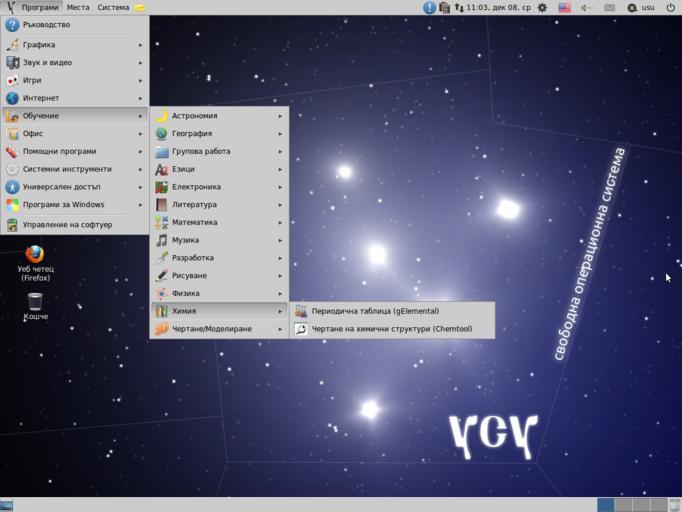682x512 pixels.
Task: Click the US flag keyboard layout indicator
Action: point(564,7)
